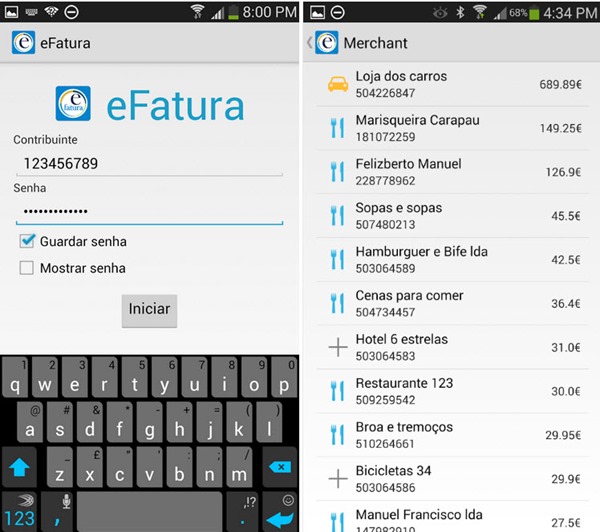600x532 pixels.
Task: Open the Restaurante 123 entry
Action: 452,391
